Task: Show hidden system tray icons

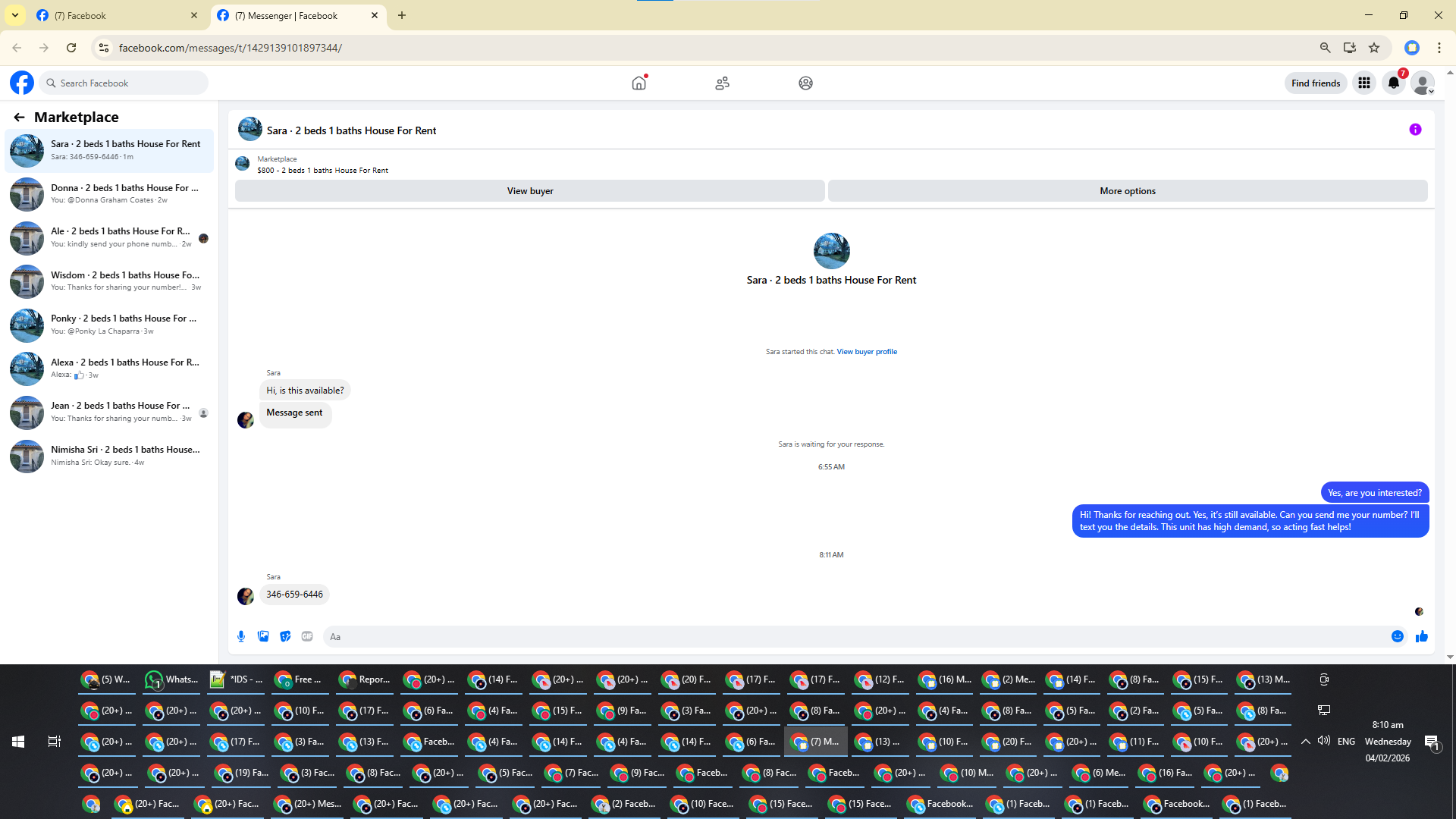Action: tap(1306, 742)
